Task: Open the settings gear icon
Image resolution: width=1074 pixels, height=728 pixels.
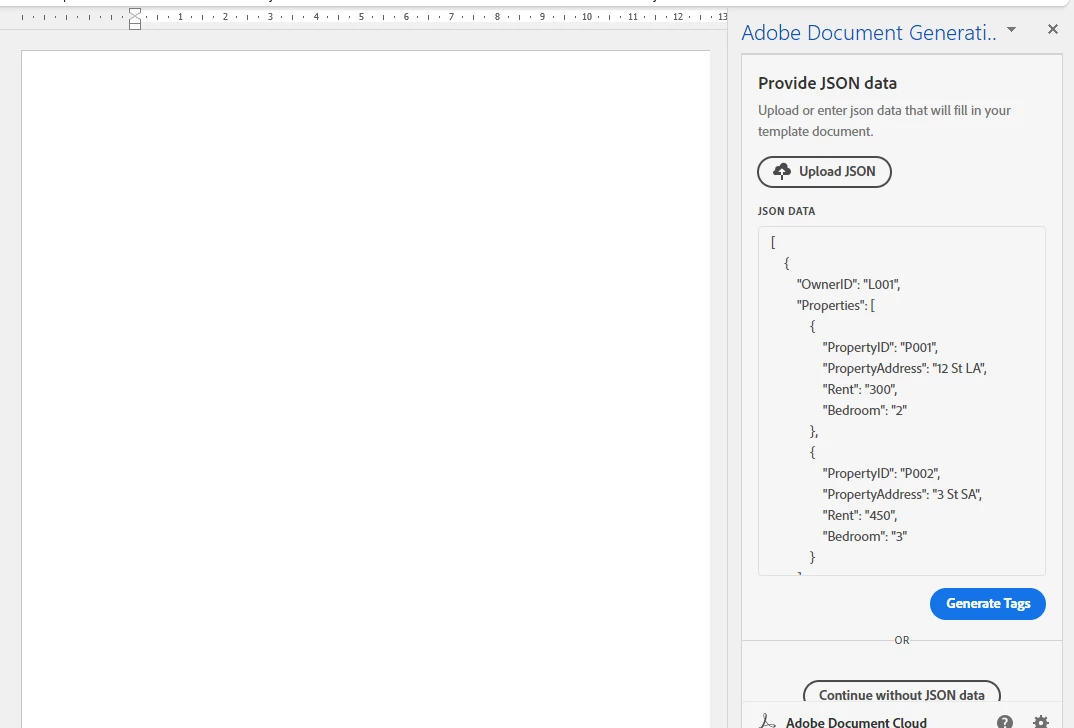Action: click(1040, 722)
